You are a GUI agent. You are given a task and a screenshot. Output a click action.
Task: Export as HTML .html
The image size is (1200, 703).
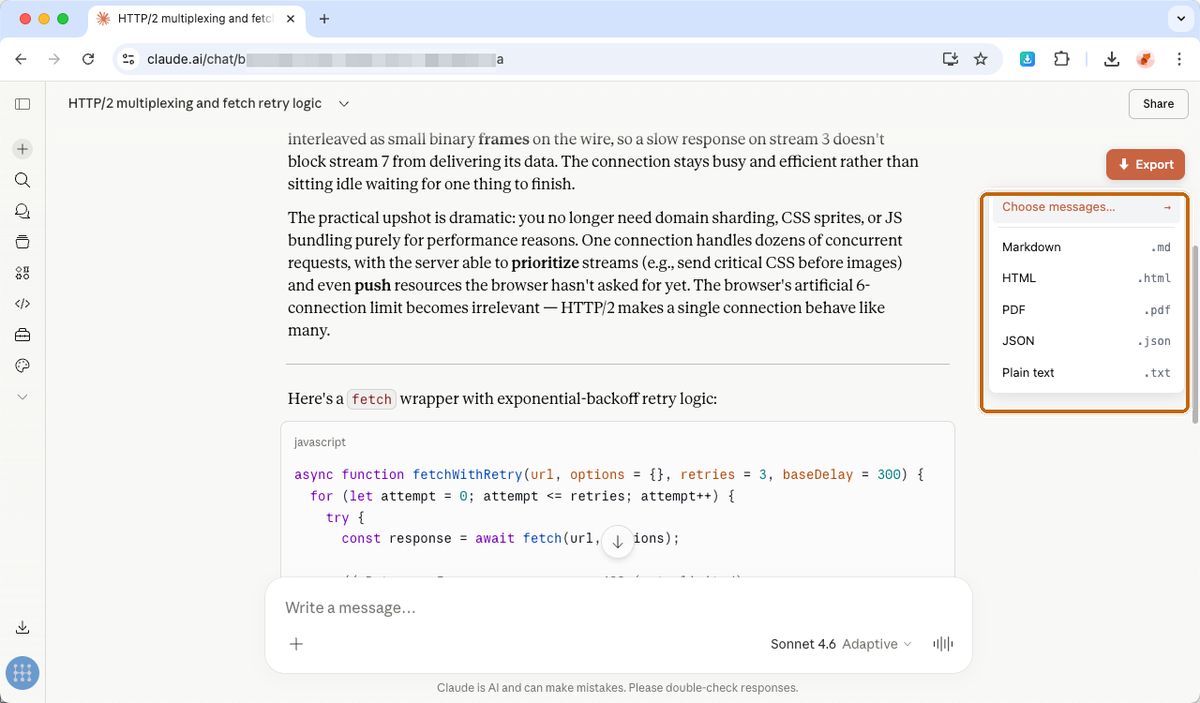[1085, 279]
